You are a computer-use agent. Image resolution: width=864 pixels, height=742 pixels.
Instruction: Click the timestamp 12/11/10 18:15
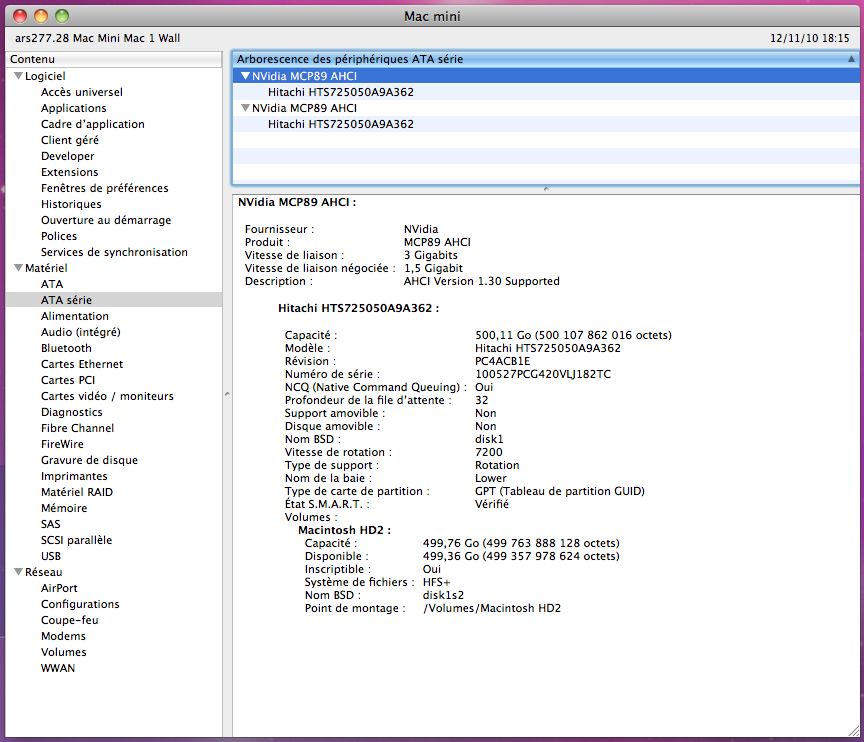pyautogui.click(x=809, y=38)
